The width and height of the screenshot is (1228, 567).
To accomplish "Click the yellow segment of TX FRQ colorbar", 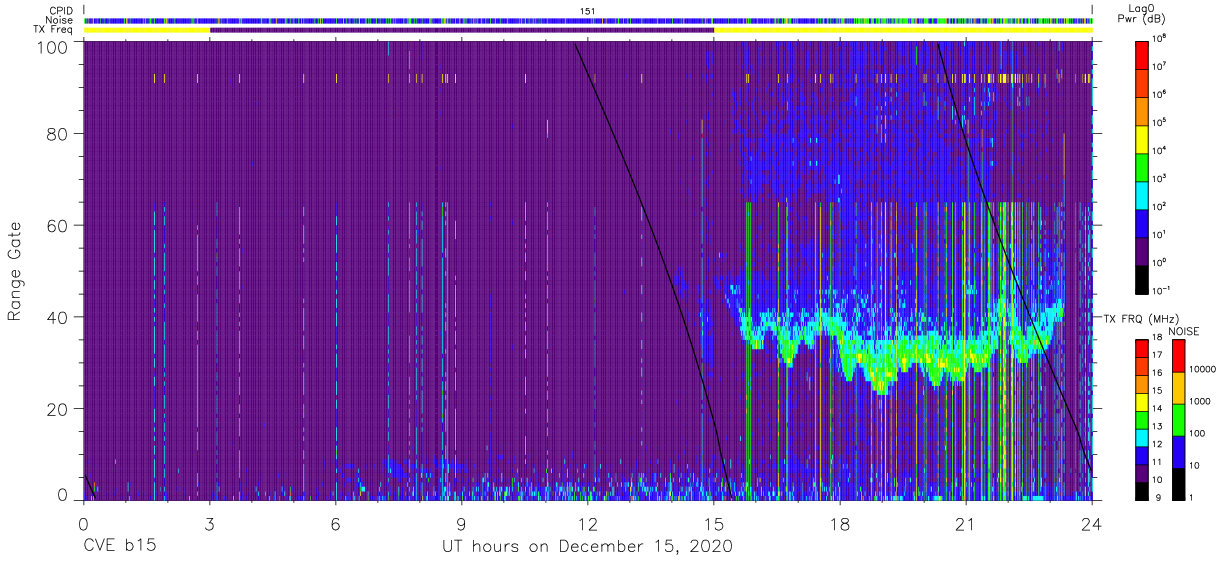I will [x=1142, y=401].
